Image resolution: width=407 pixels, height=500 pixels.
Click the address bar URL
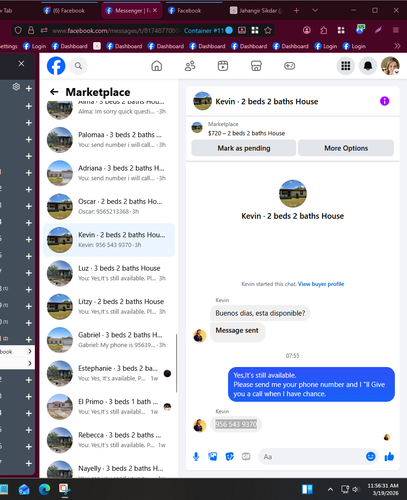pyautogui.click(x=115, y=31)
